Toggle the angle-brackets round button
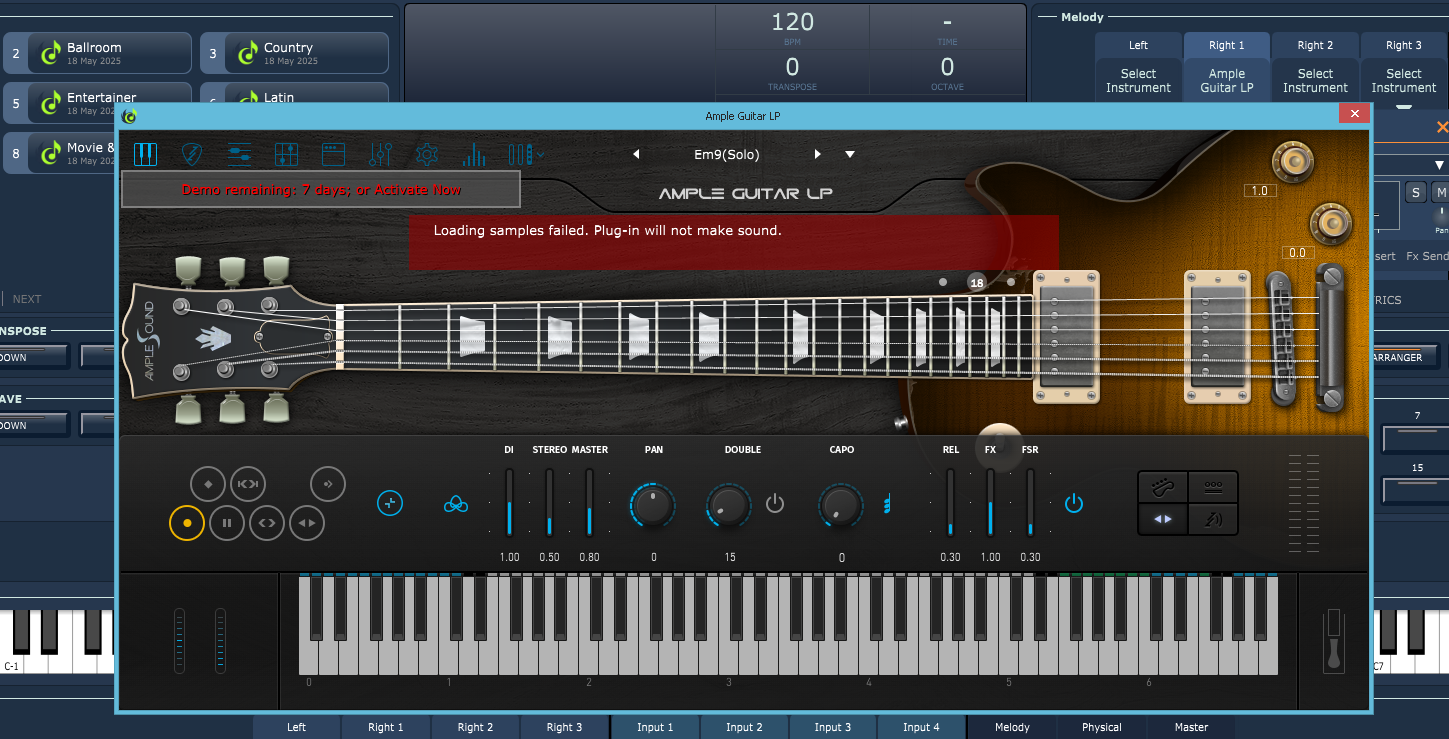 (x=267, y=522)
